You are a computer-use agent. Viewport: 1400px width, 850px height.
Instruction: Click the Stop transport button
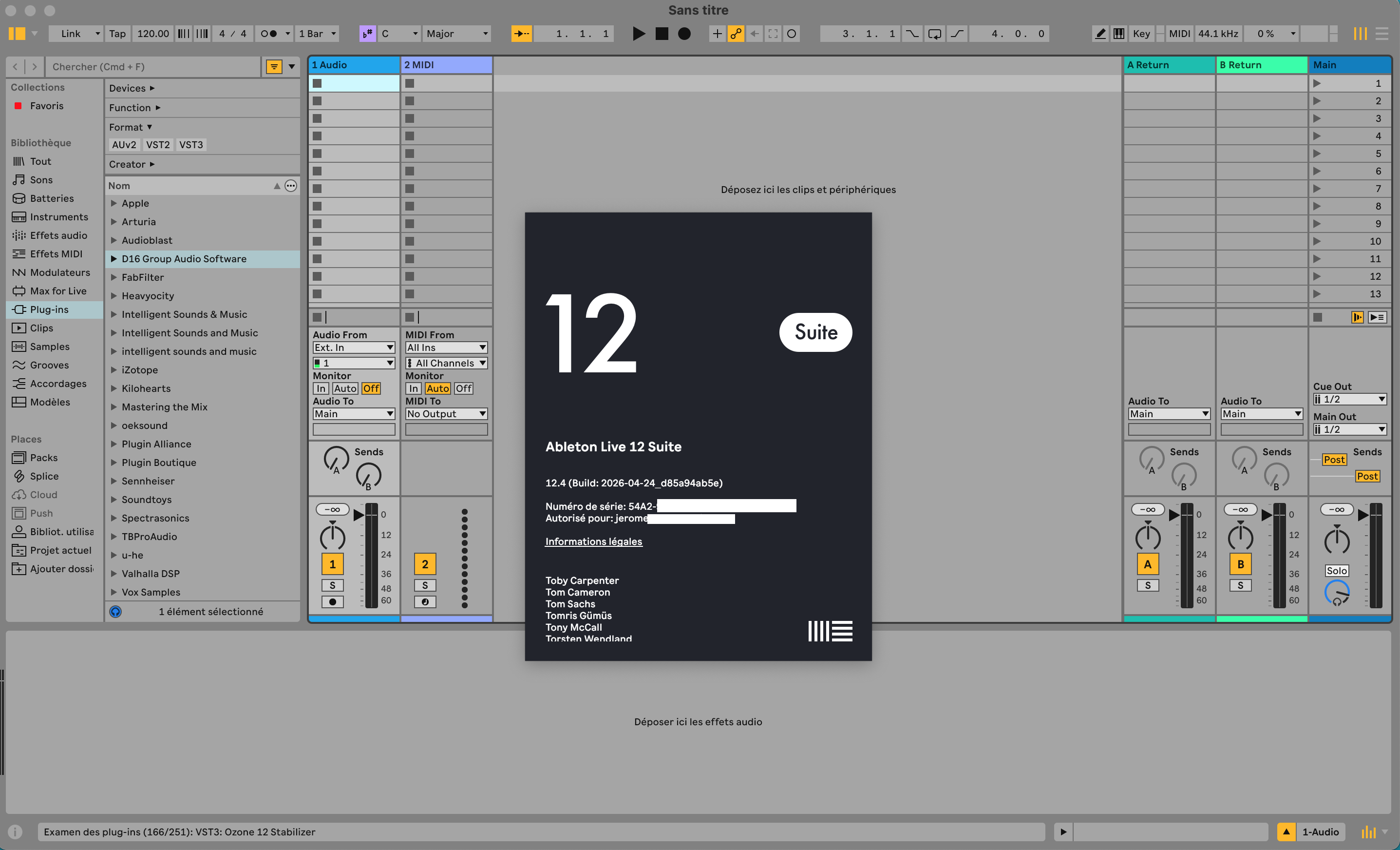[x=662, y=34]
